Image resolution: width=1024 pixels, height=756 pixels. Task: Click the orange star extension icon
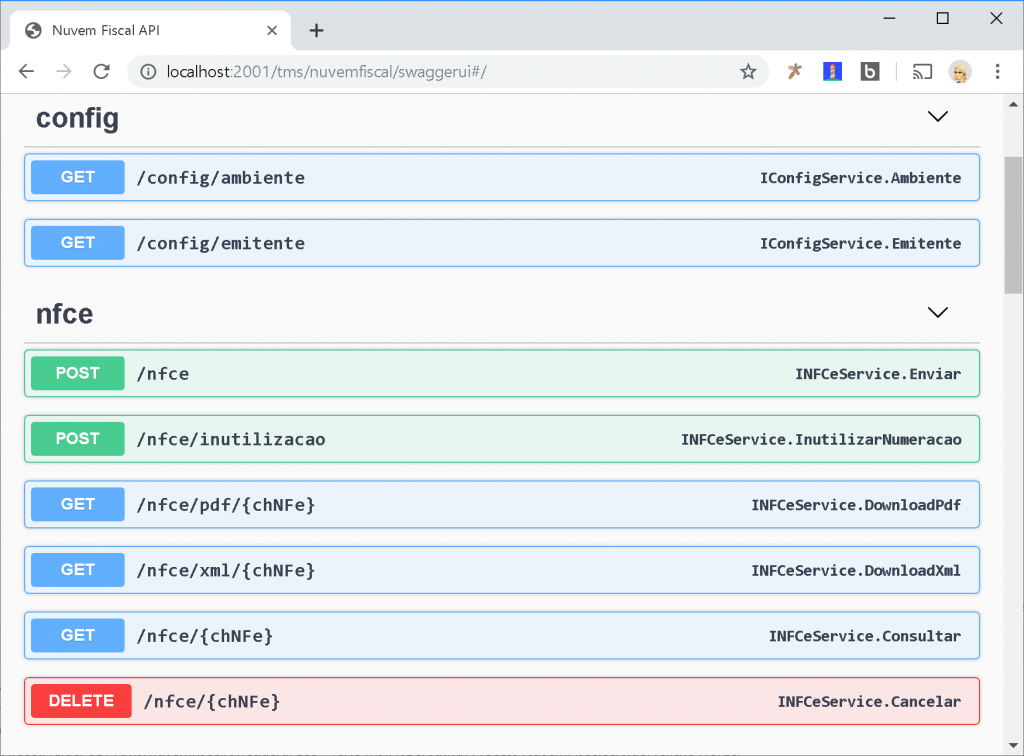point(794,71)
